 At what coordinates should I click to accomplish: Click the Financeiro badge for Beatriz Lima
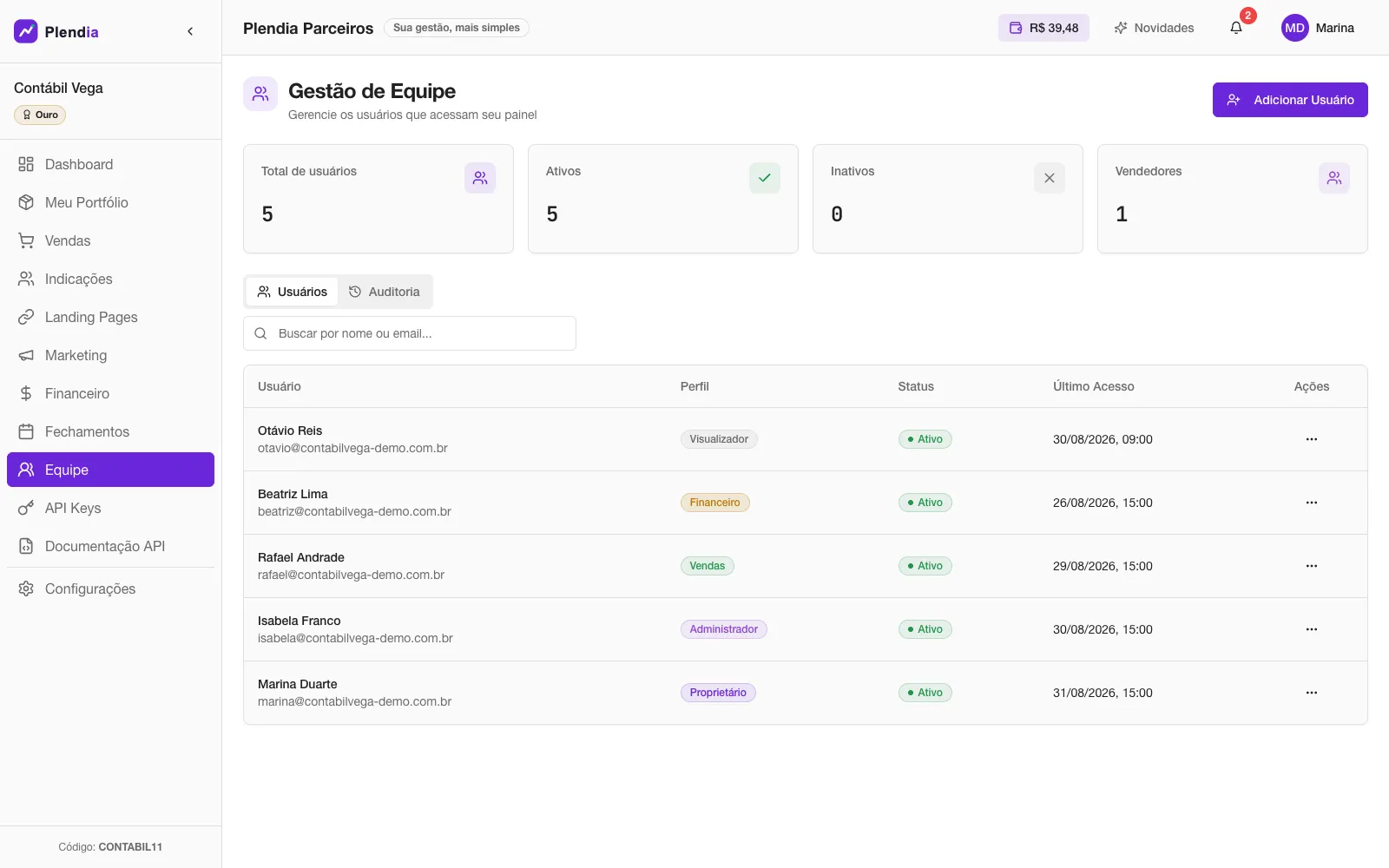714,503
